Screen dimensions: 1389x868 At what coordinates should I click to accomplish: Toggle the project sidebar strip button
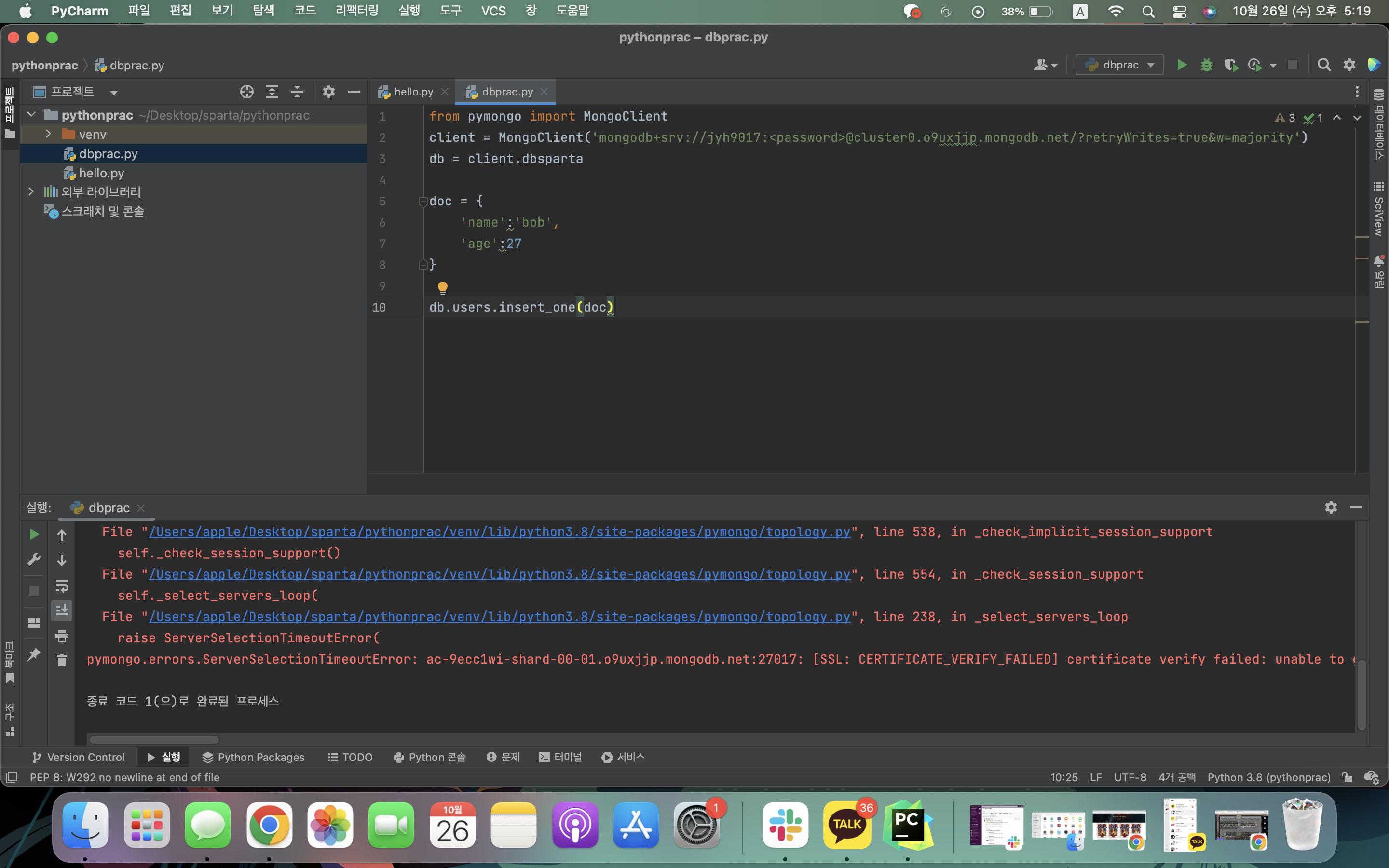[10, 113]
